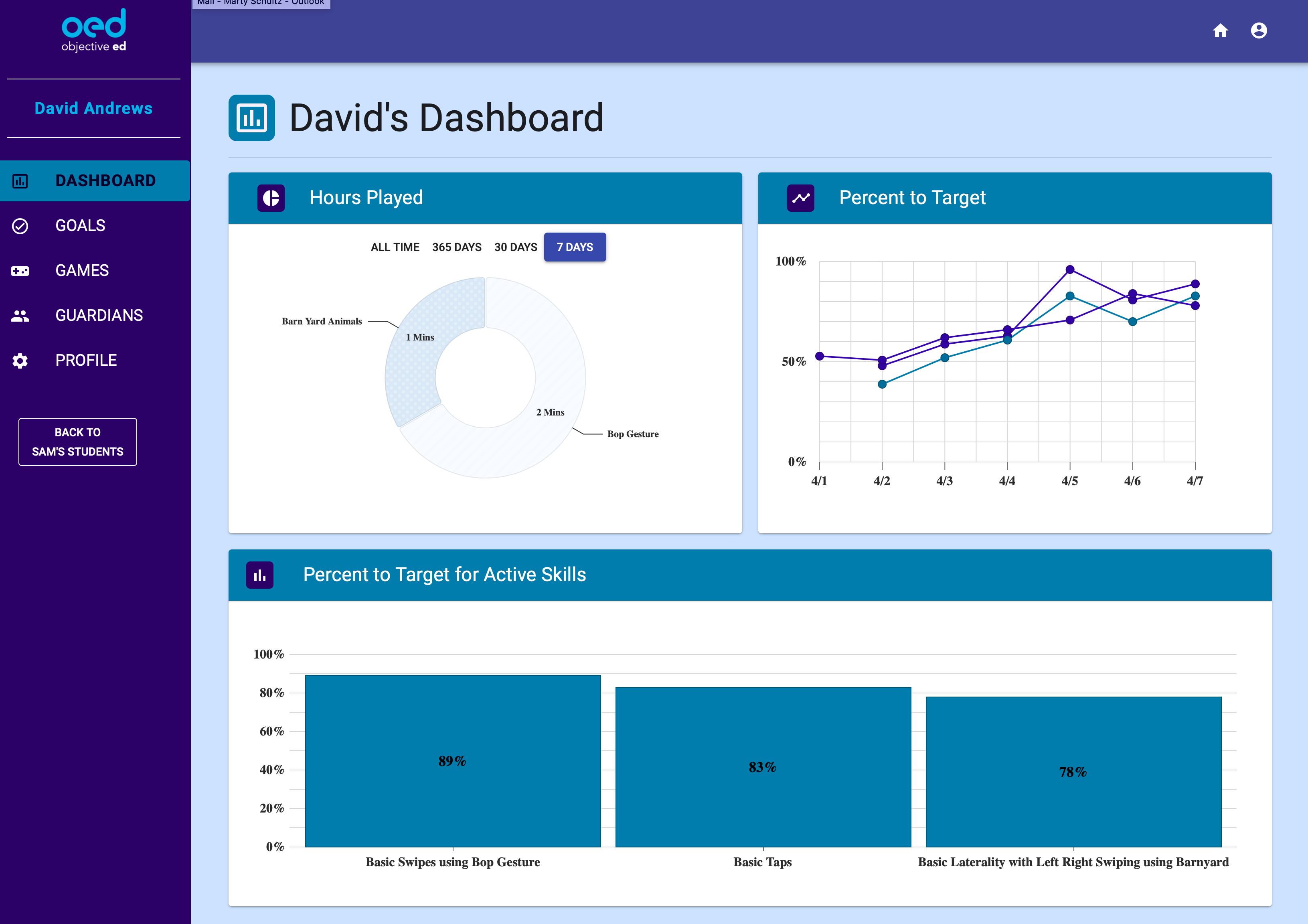The height and width of the screenshot is (924, 1308).
Task: Click the home icon in top bar
Action: tap(1220, 31)
